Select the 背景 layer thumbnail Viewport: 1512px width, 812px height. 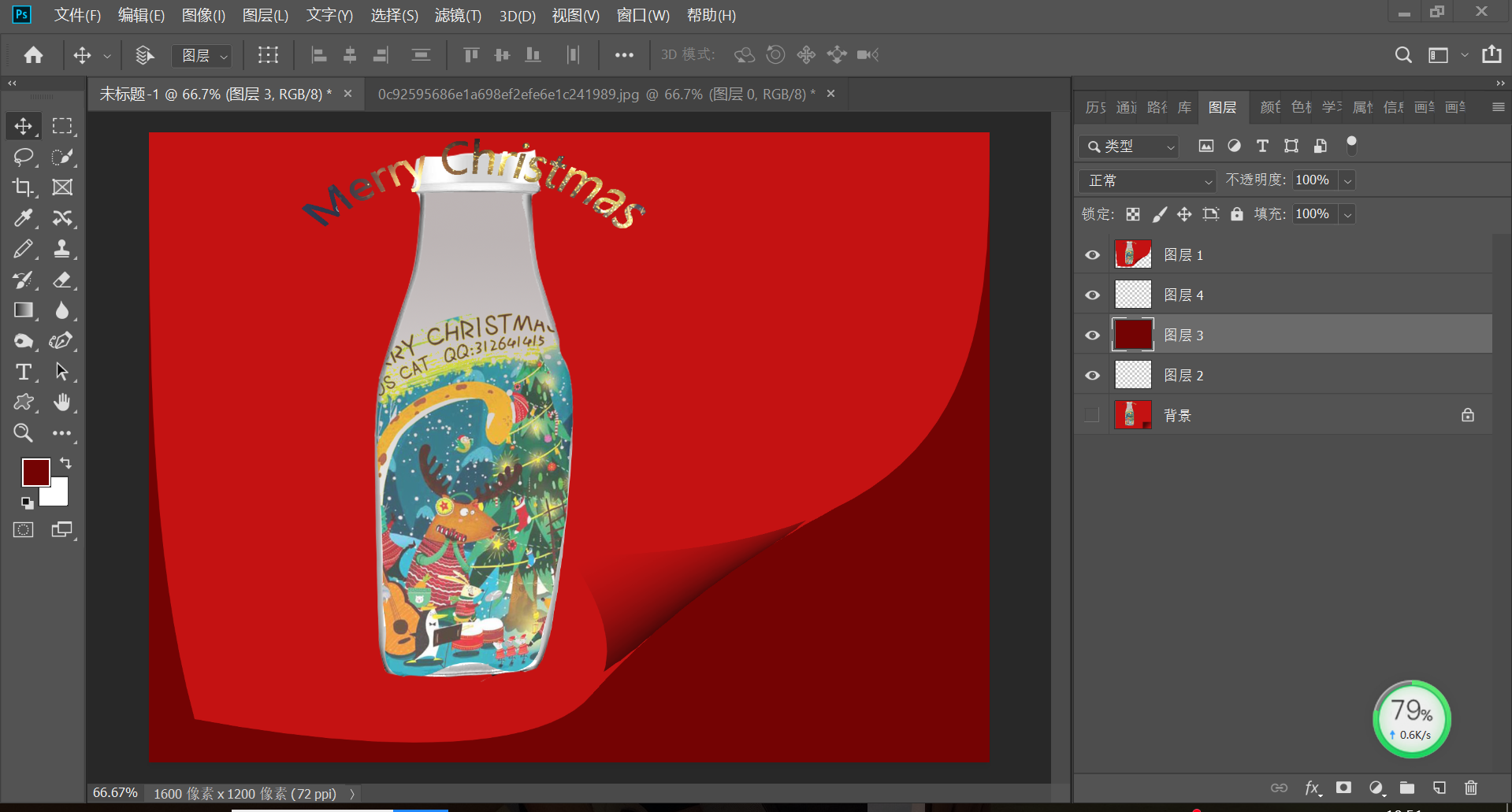(1133, 414)
